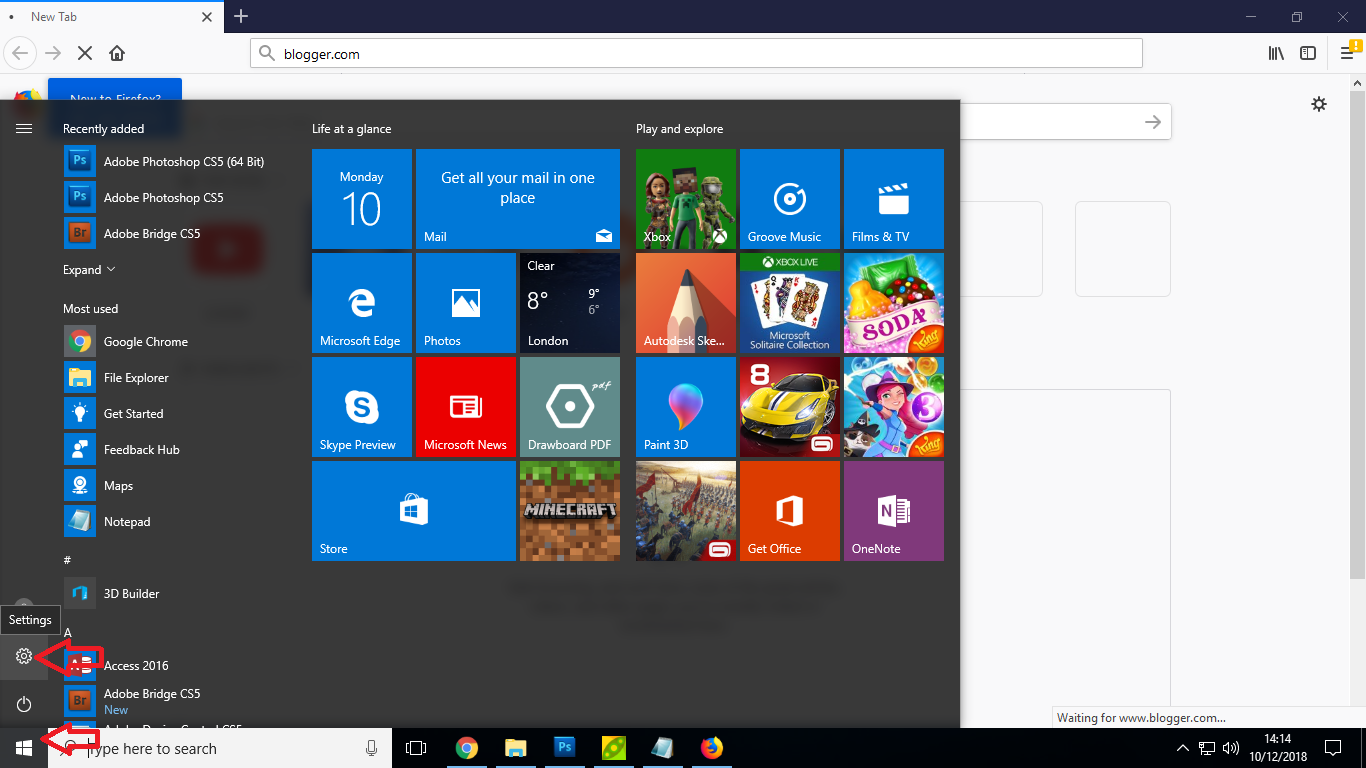Click the search arrow on Firefox new tab page
The image size is (1366, 768).
1153,122
